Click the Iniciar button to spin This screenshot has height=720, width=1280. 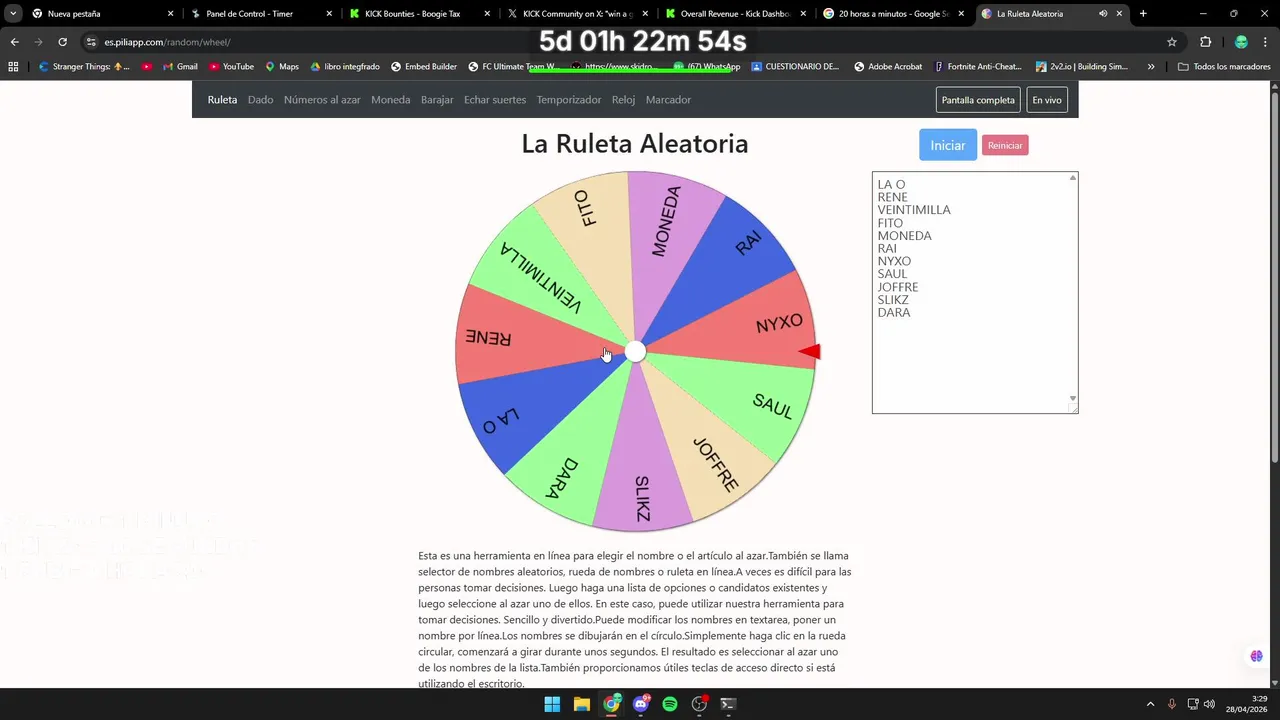pyautogui.click(x=948, y=145)
